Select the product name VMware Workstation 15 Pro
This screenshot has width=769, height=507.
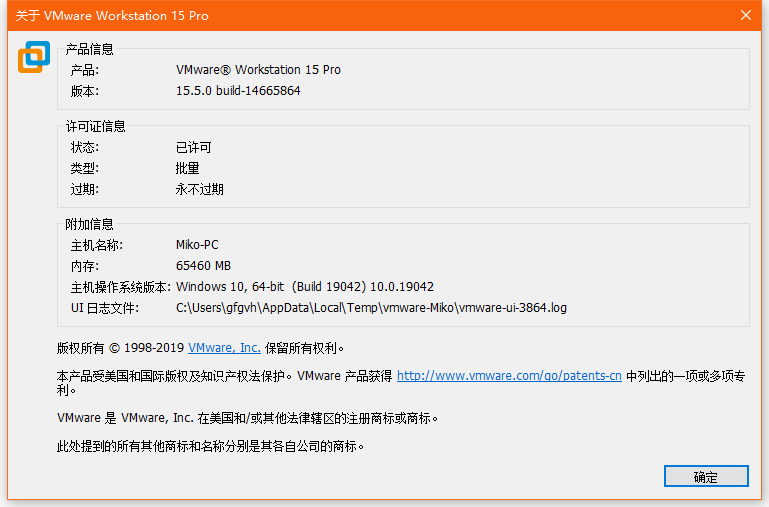pyautogui.click(x=258, y=70)
